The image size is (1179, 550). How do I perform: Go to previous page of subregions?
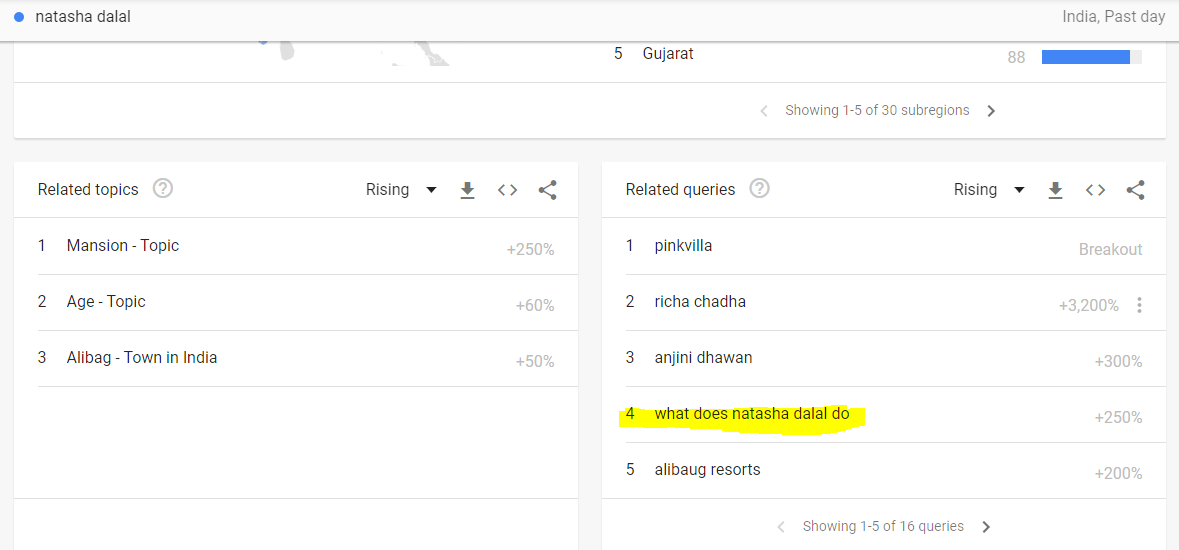pos(764,111)
